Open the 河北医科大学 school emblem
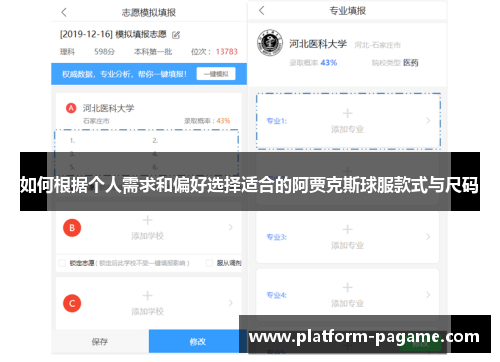The image size is (500, 362). point(270,43)
